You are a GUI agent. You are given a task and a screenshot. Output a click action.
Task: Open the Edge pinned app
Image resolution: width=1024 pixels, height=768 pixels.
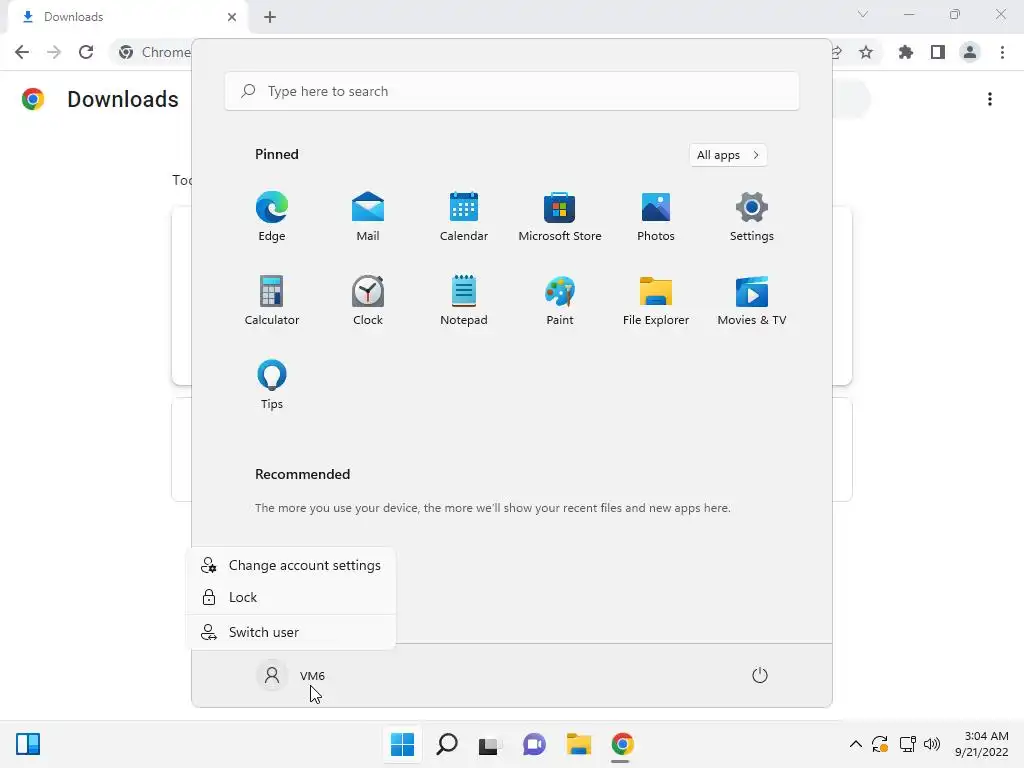(x=272, y=217)
